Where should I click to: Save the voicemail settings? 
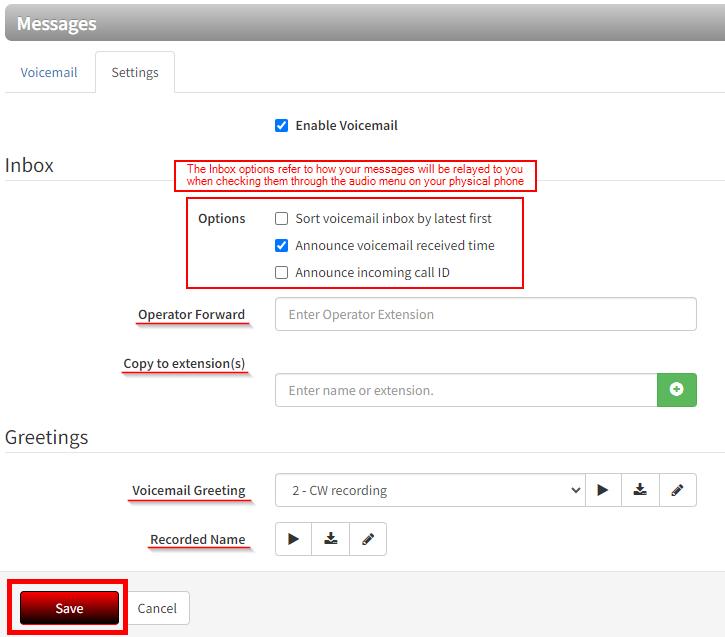click(x=69, y=608)
